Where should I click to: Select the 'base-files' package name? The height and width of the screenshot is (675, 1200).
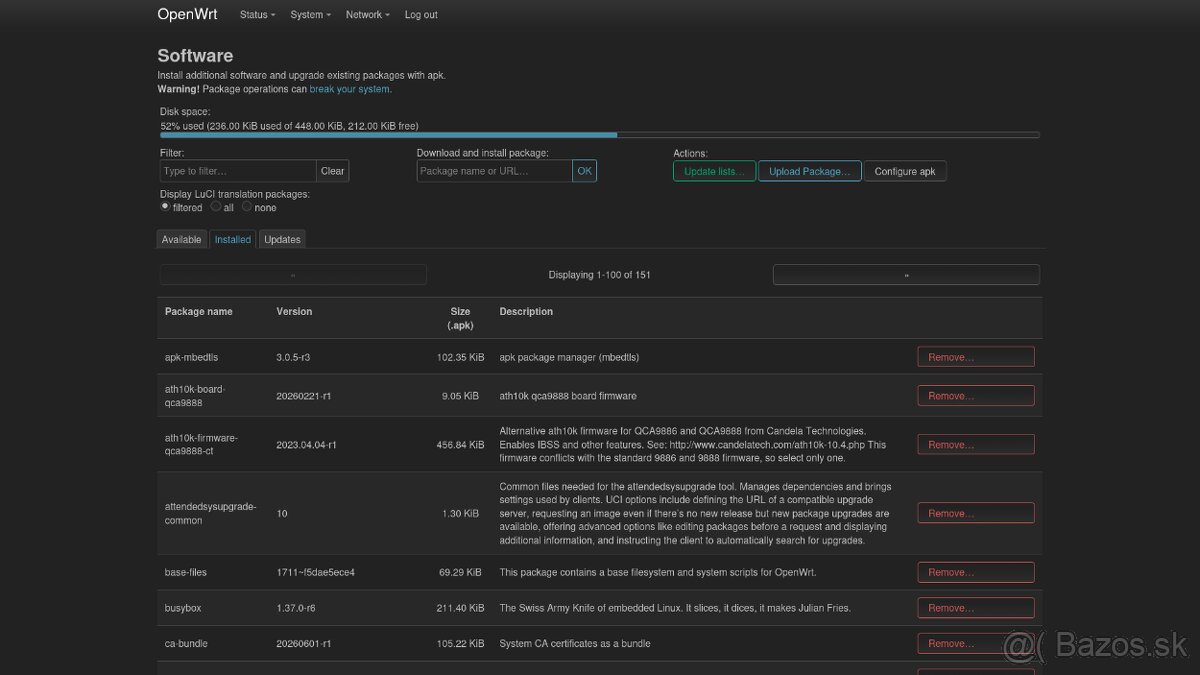click(186, 573)
